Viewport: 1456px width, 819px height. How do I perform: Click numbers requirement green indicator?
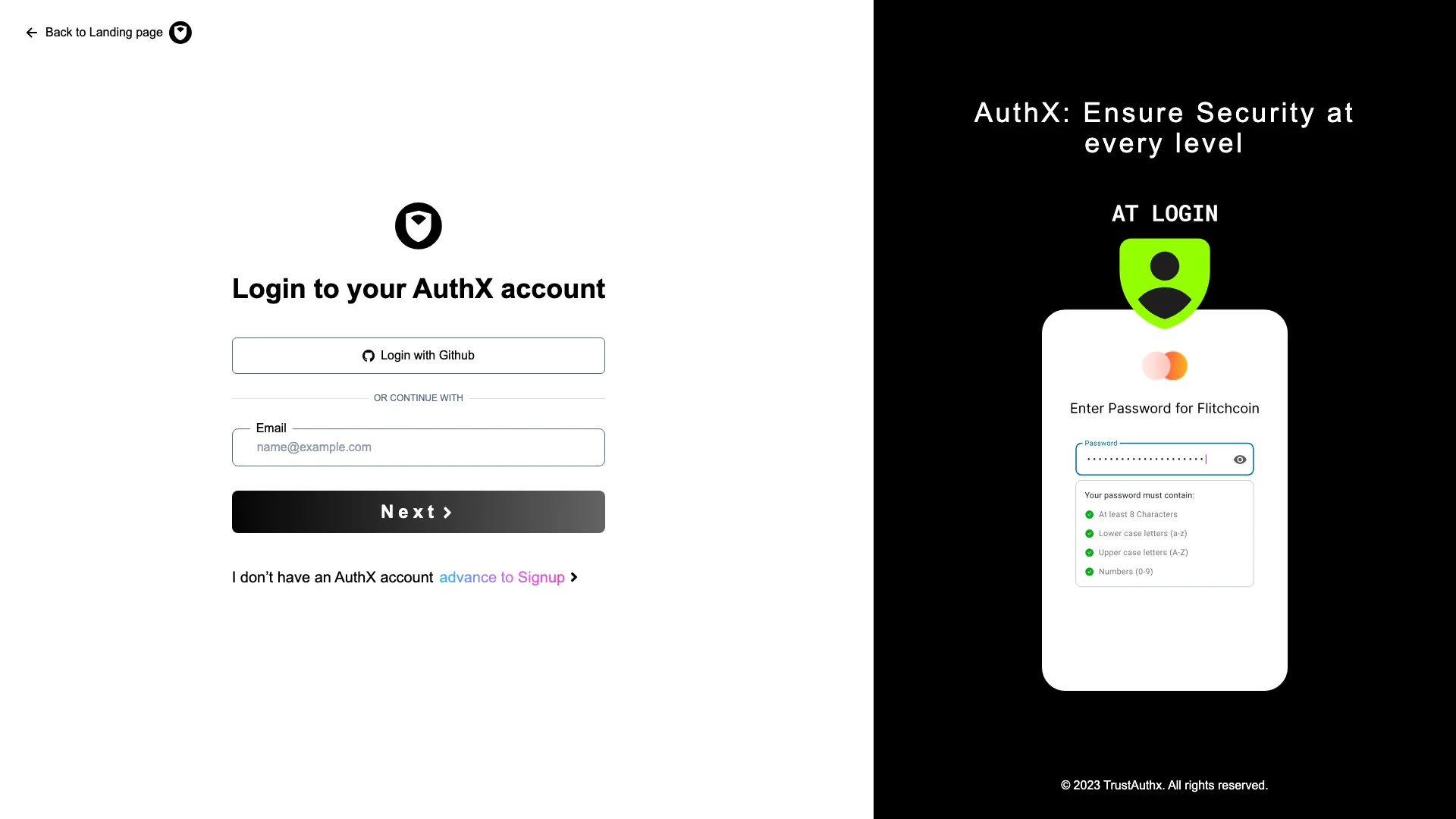coord(1089,571)
